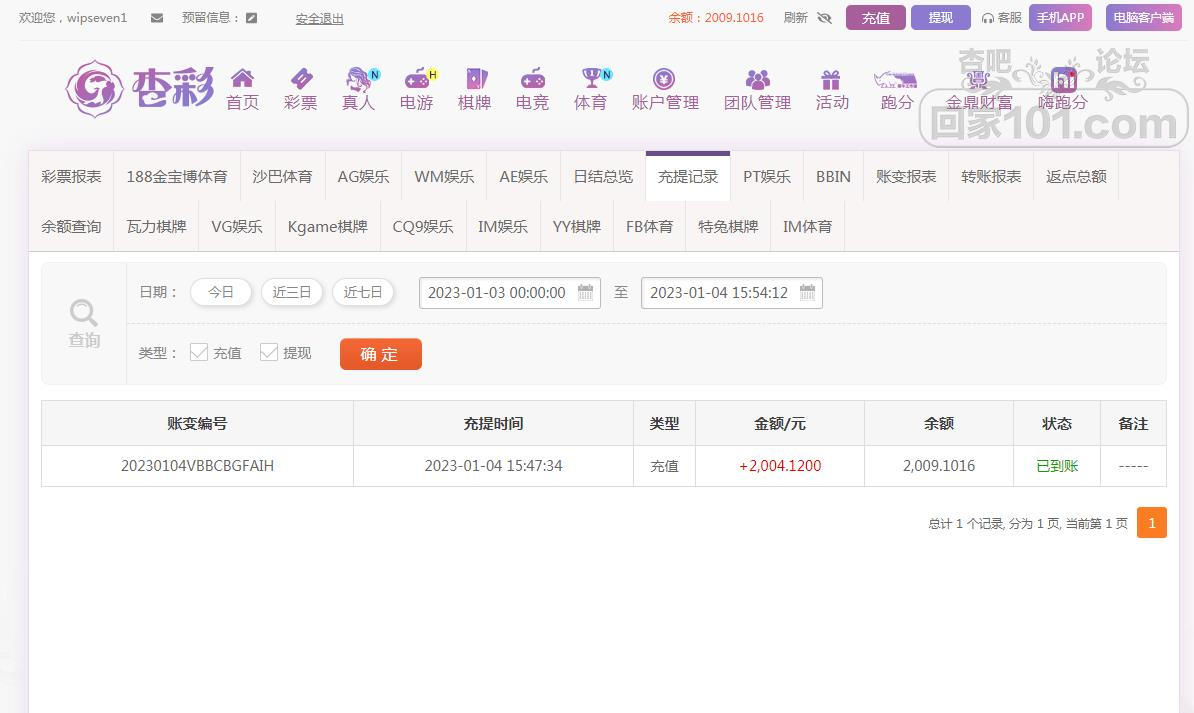Open start date calendar picker

coord(586,293)
